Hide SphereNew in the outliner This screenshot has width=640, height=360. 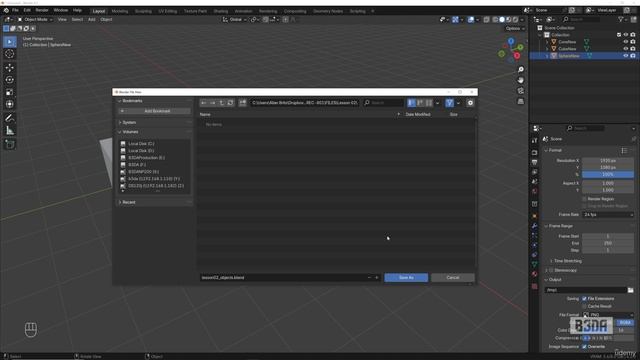tap(626, 56)
